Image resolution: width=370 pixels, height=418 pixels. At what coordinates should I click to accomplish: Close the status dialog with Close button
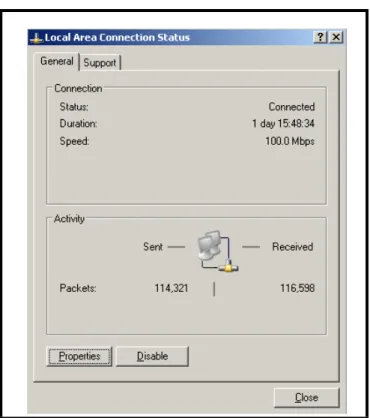[x=306, y=398]
